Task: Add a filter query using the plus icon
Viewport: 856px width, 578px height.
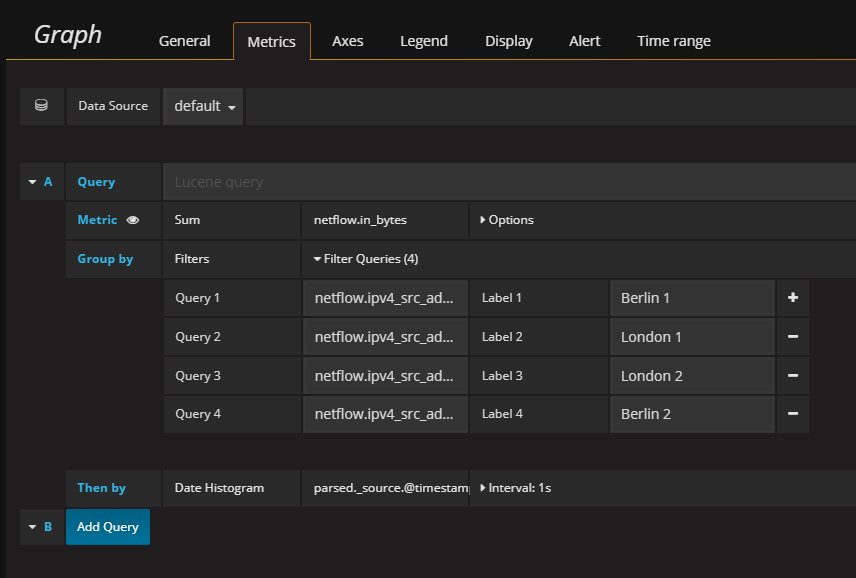Action: (x=793, y=297)
